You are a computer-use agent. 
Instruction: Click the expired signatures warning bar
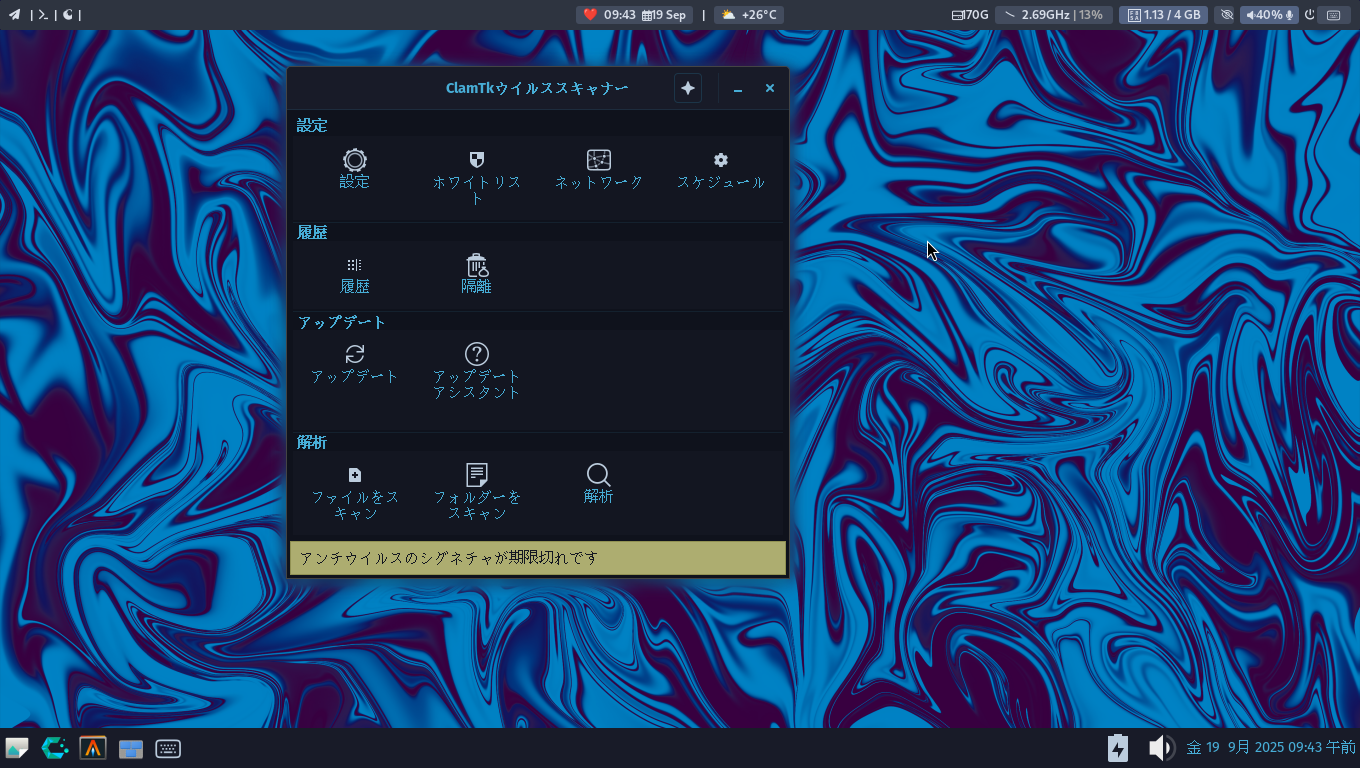coord(538,558)
